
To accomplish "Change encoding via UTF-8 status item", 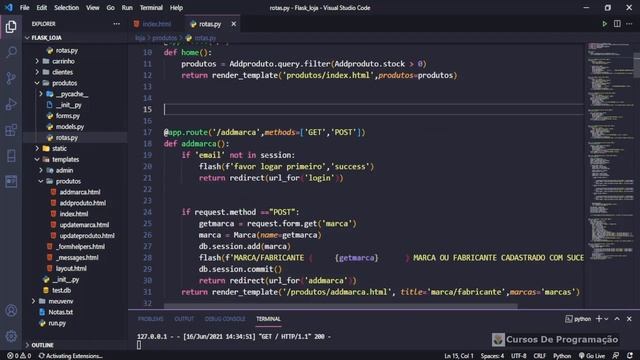I will [x=518, y=356].
